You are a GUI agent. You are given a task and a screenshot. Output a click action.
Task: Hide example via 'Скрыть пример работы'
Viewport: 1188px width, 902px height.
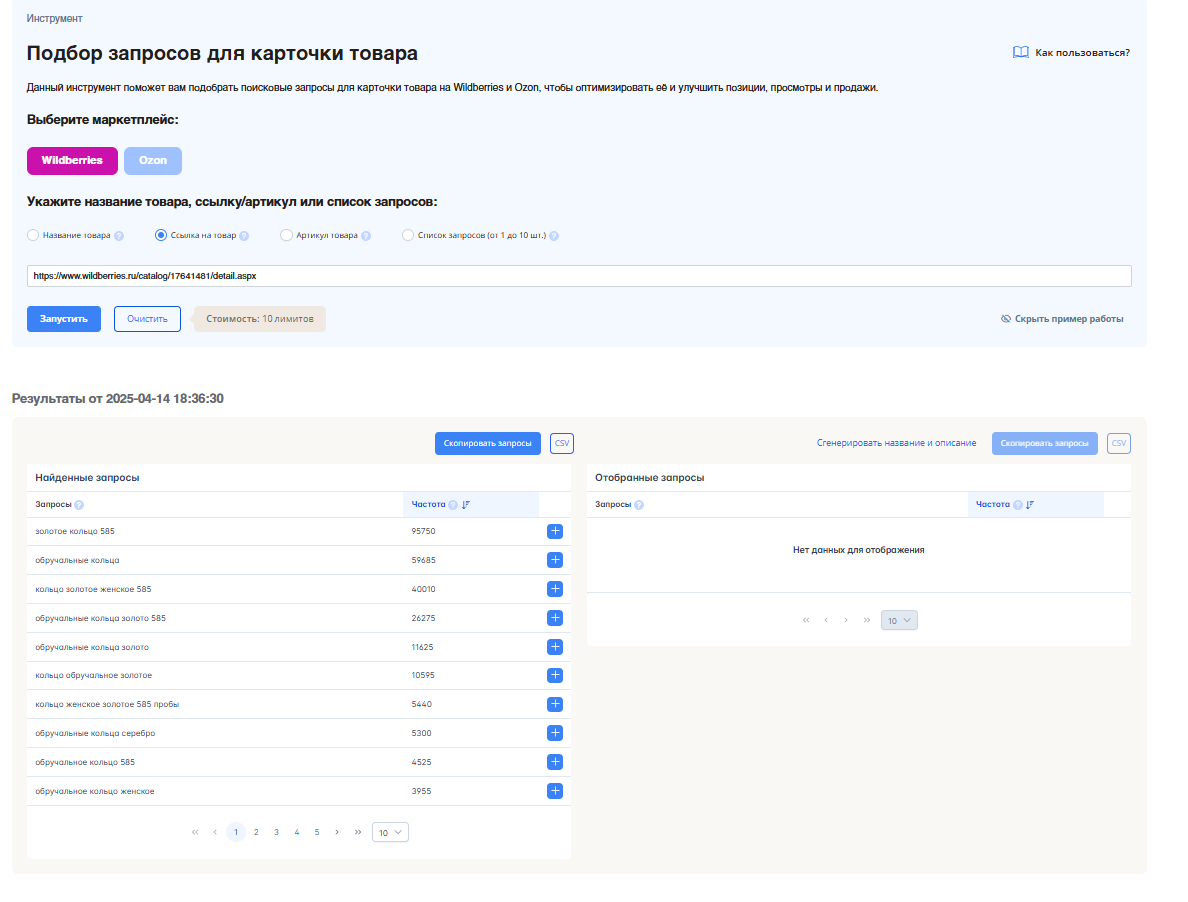(1061, 319)
